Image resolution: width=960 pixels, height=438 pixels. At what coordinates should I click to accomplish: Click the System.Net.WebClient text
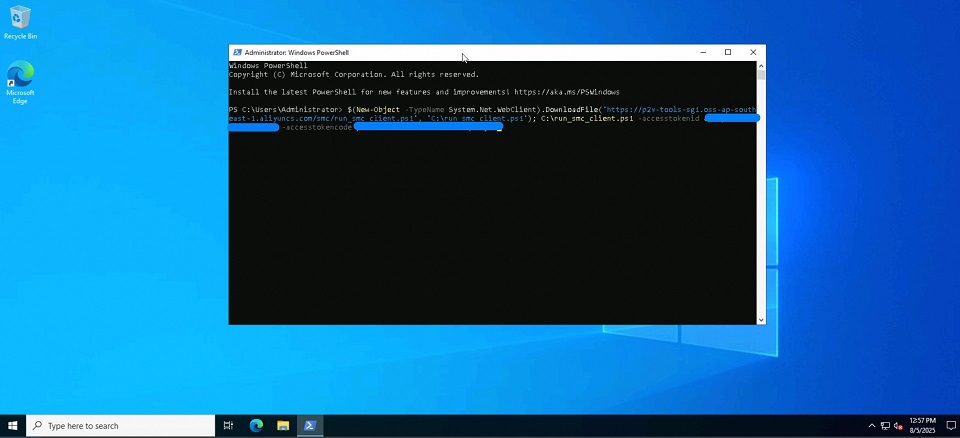click(x=492, y=110)
